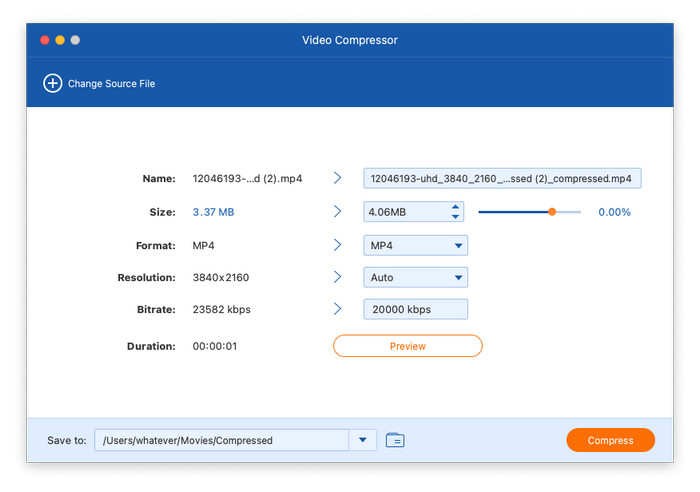This screenshot has height=492, width=700.
Task: Click the 20000 kbps bitrate field
Action: [415, 310]
